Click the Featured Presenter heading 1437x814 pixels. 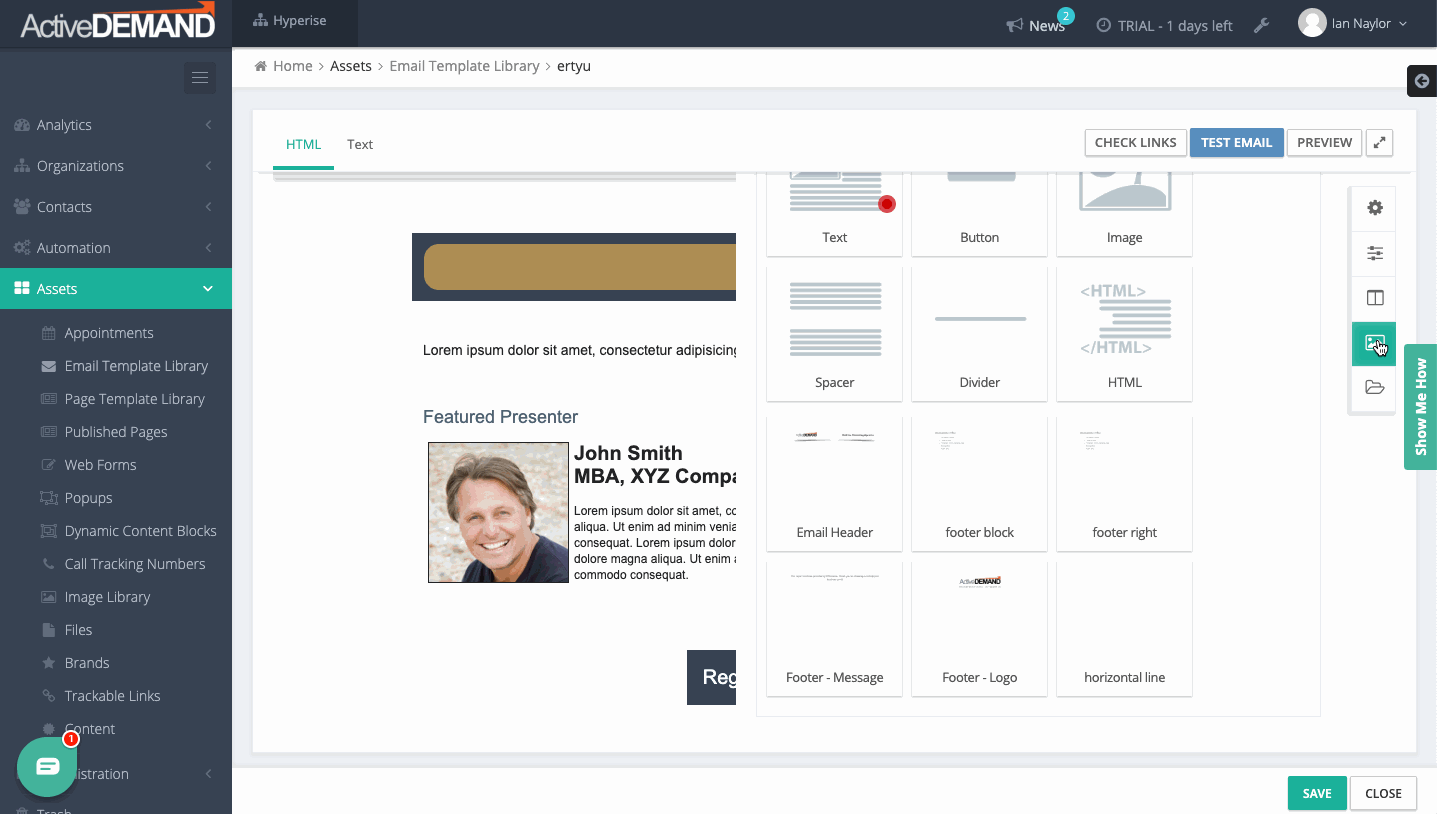tap(500, 417)
